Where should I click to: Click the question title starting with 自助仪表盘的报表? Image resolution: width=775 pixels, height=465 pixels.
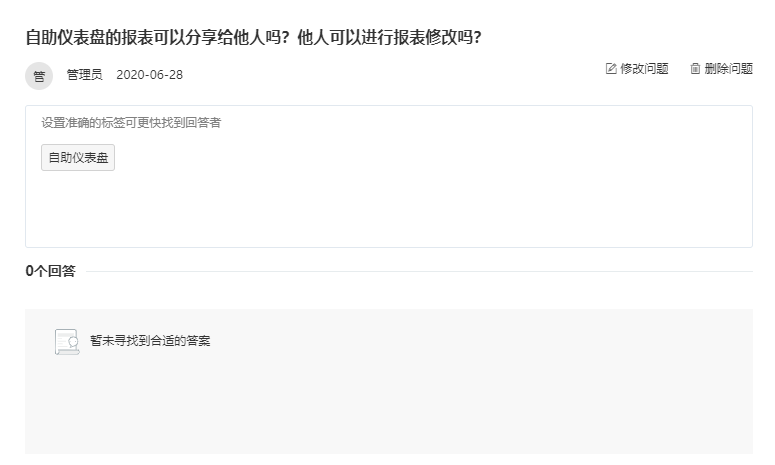tap(253, 37)
